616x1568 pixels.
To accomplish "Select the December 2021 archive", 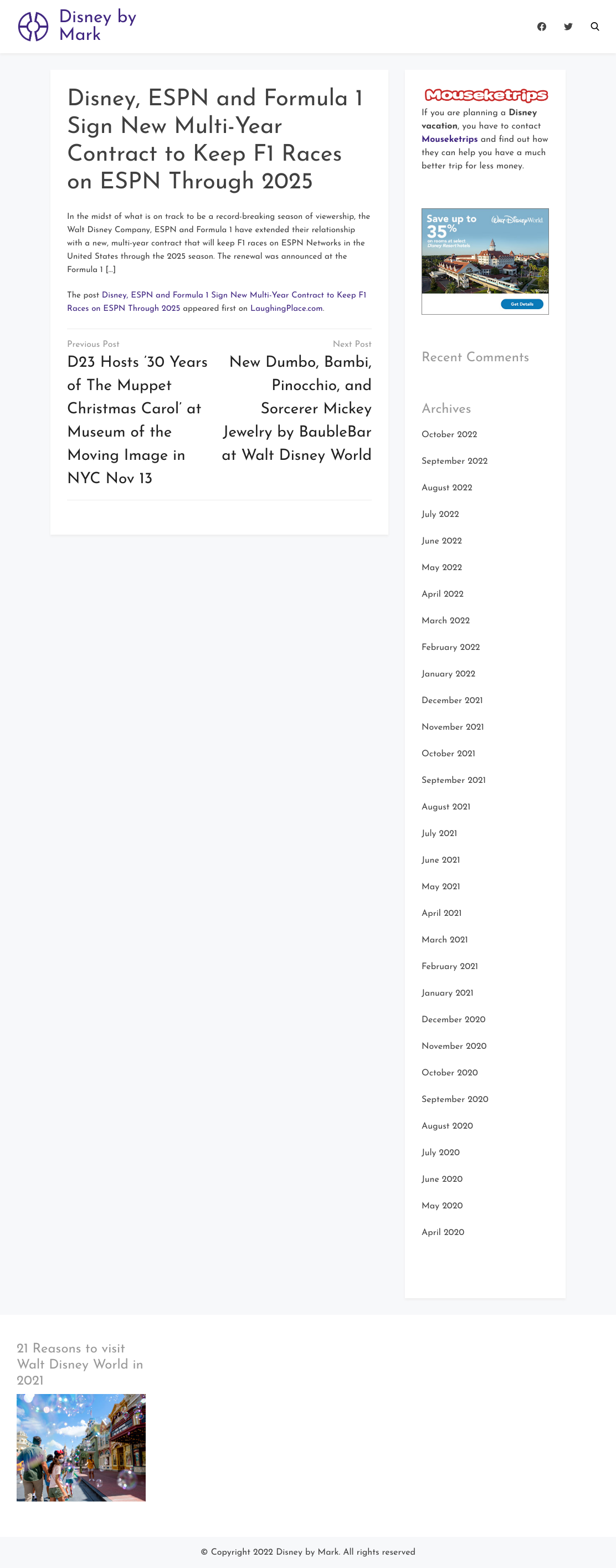I will click(x=451, y=700).
